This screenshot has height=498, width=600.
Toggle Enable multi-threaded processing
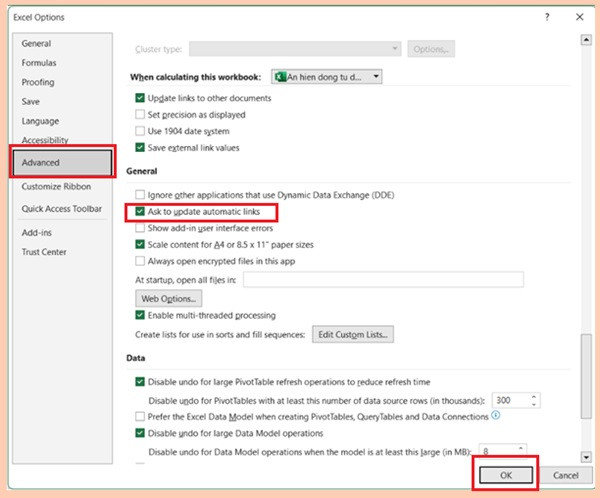pos(140,315)
